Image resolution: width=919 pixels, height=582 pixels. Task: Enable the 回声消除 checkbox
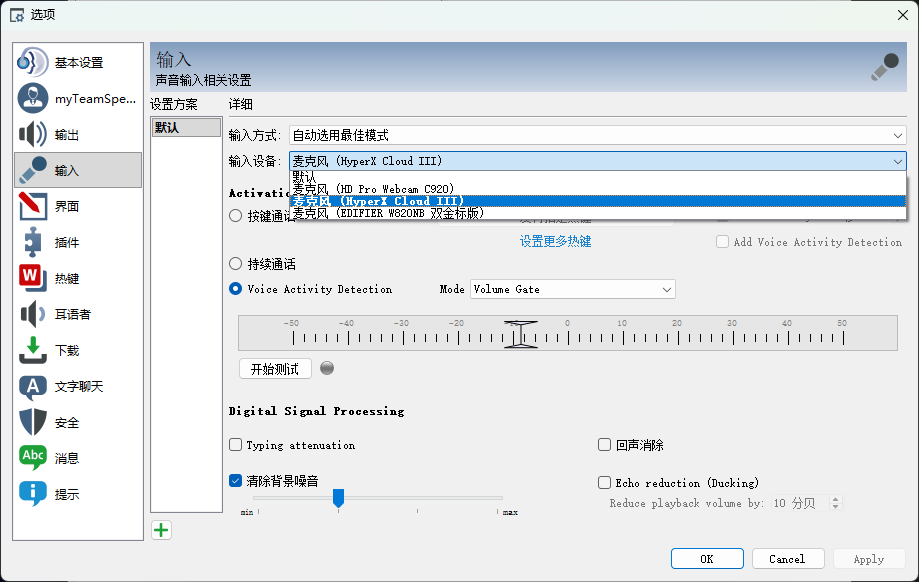pos(604,445)
